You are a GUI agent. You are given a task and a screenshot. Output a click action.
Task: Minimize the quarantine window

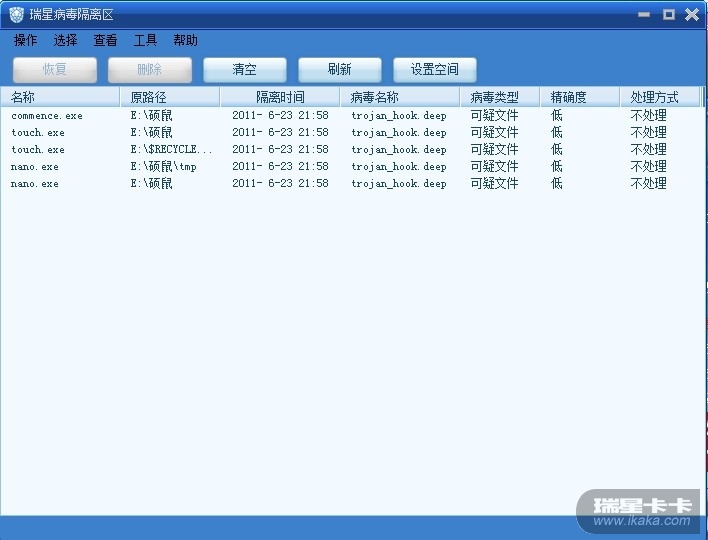(644, 15)
